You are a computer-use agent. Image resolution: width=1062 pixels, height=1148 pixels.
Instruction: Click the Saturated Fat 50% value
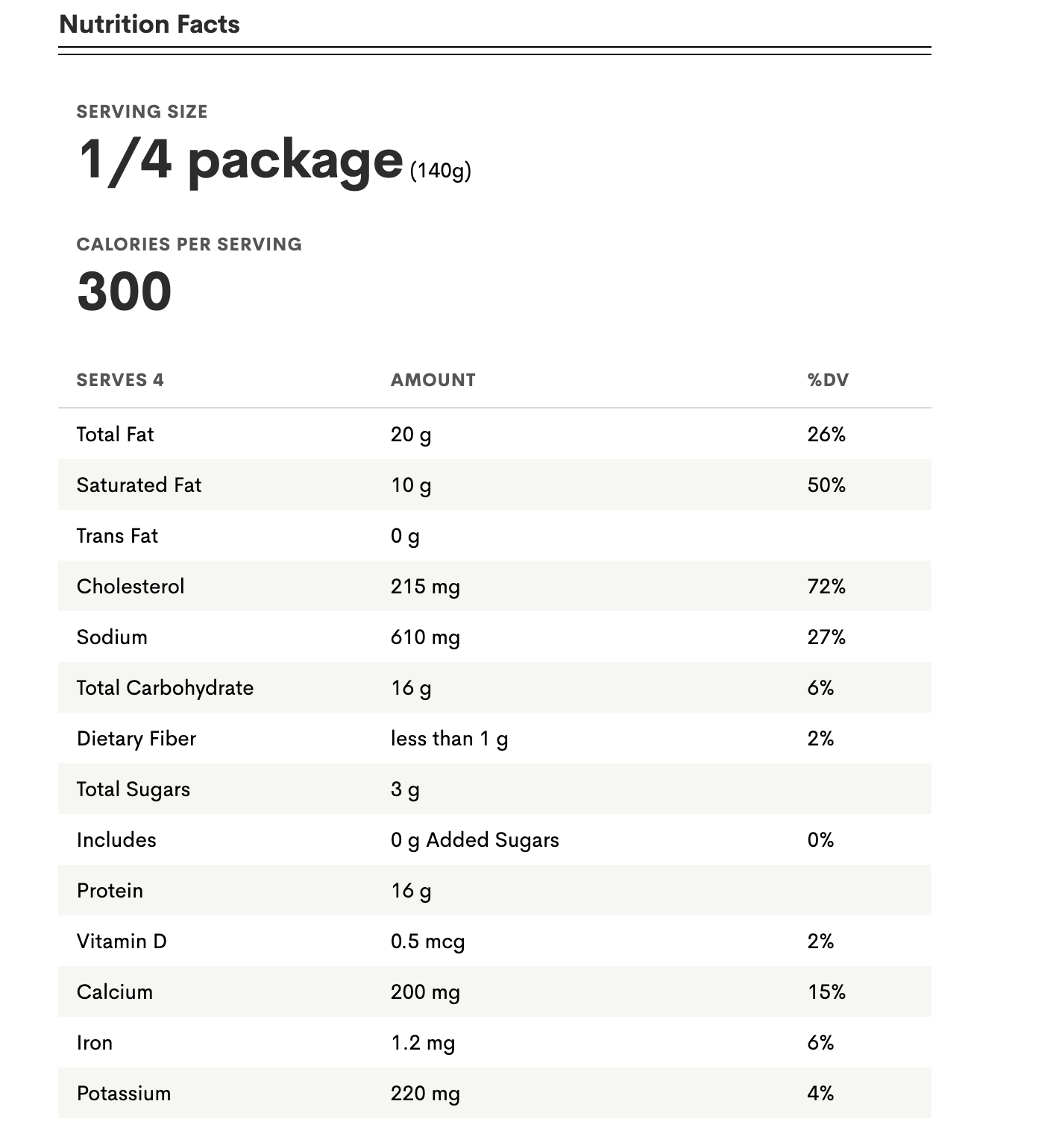(826, 485)
